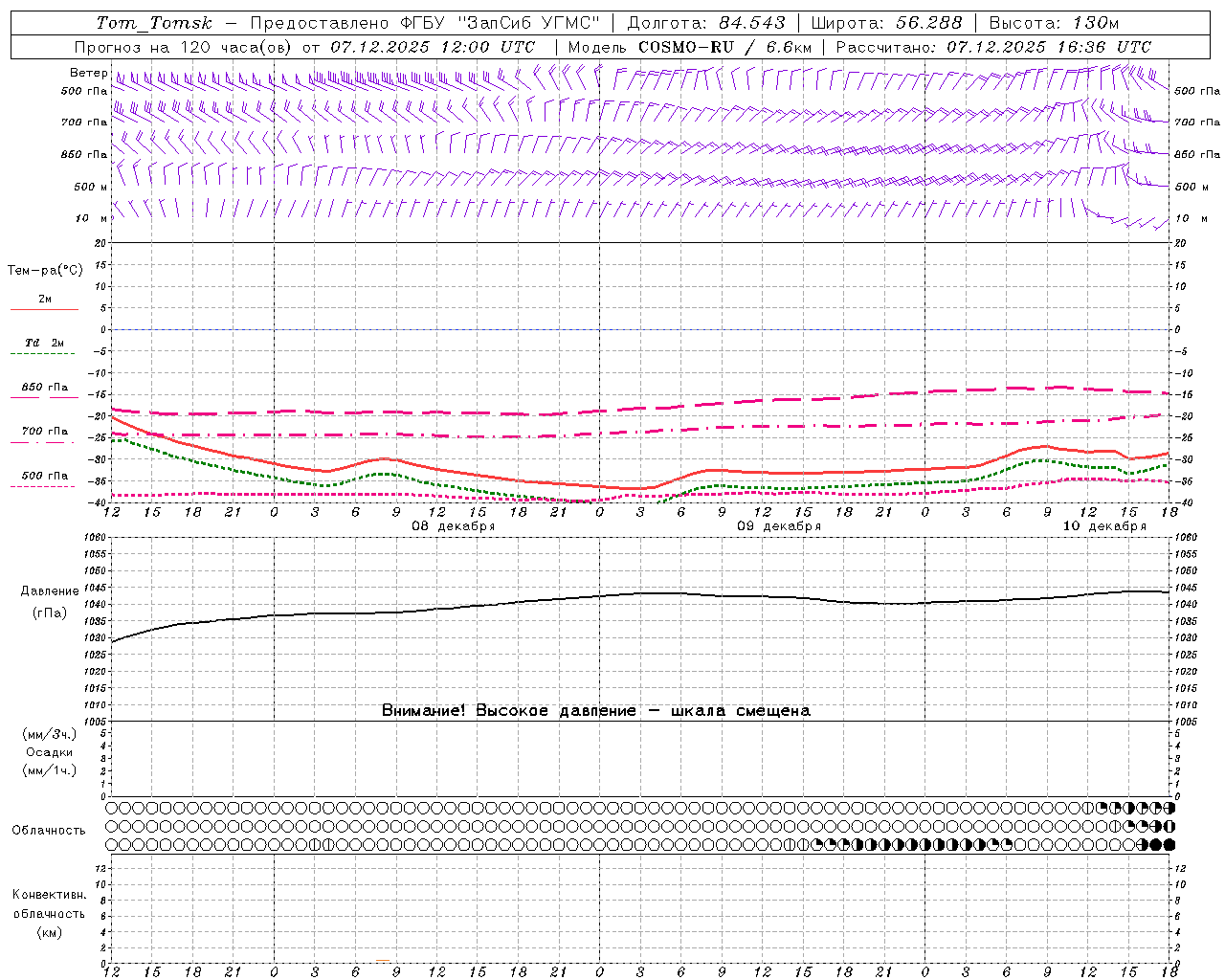Click the 'Широта: 56.288' latitude value

(x=885, y=23)
